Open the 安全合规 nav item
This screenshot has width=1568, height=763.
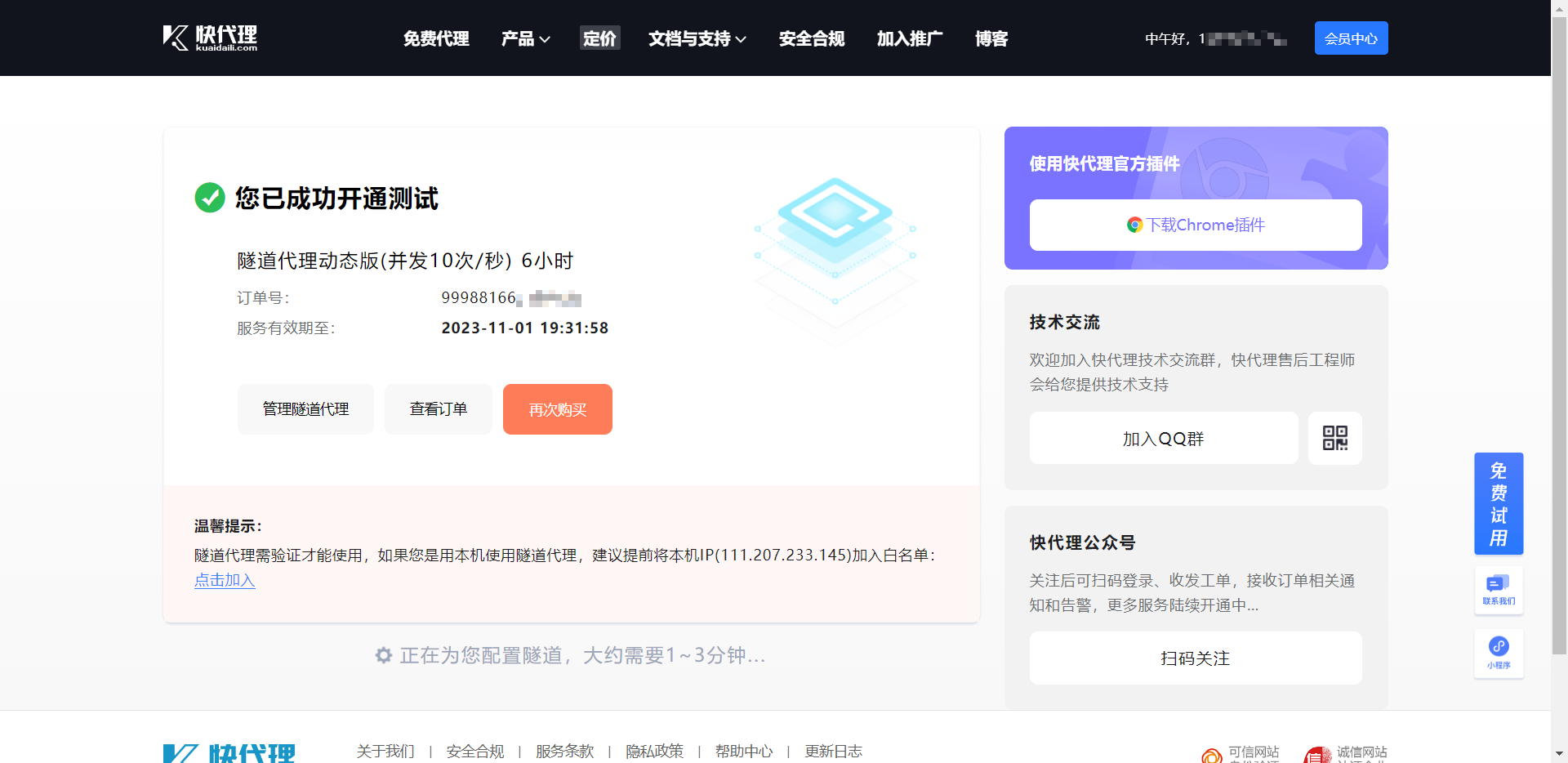click(x=812, y=38)
